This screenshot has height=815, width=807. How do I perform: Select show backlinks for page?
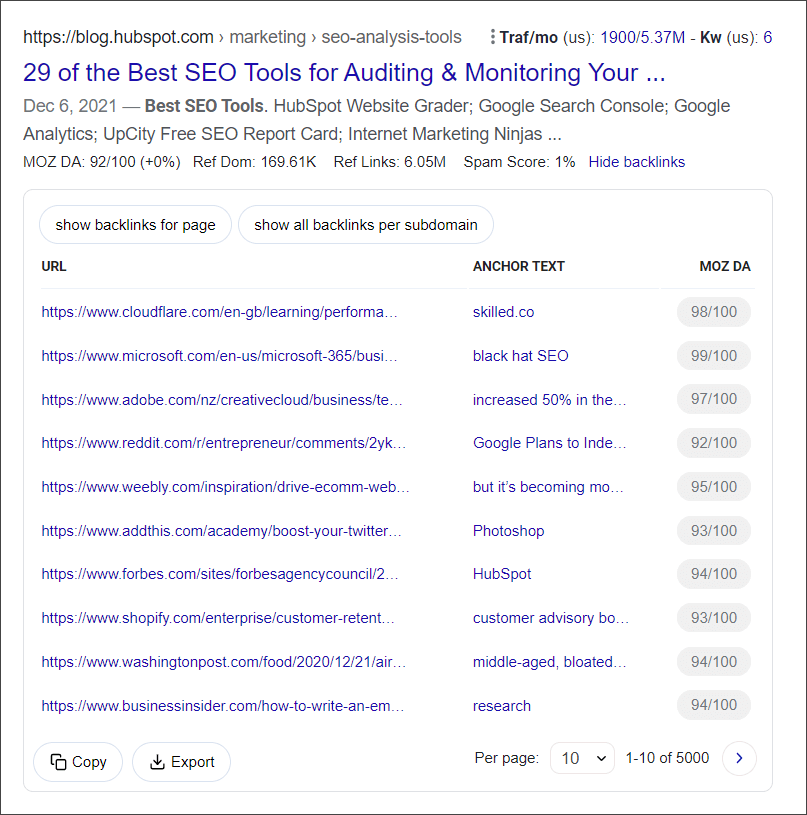(x=135, y=225)
